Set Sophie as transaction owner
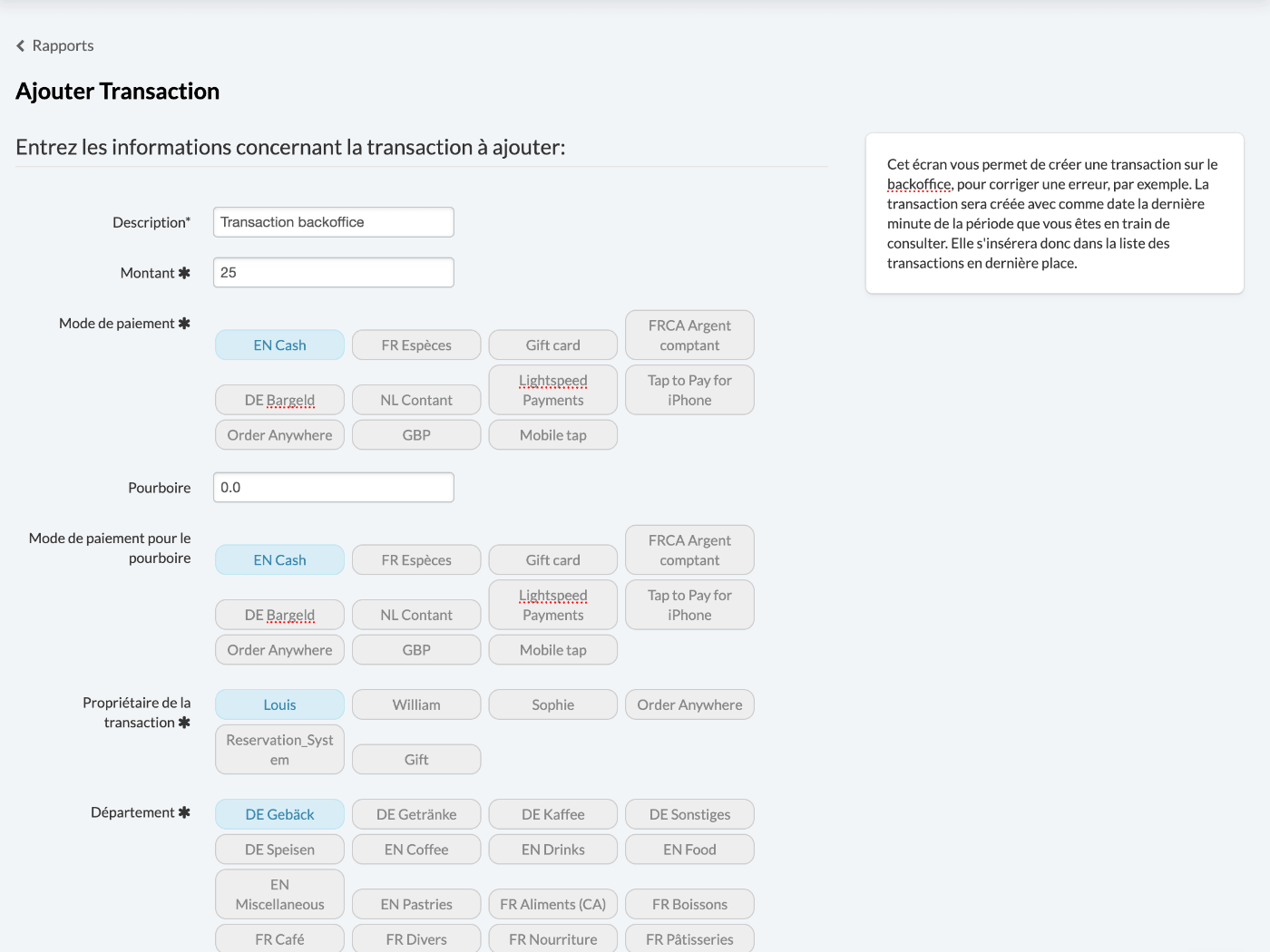1270x952 pixels. click(x=553, y=705)
